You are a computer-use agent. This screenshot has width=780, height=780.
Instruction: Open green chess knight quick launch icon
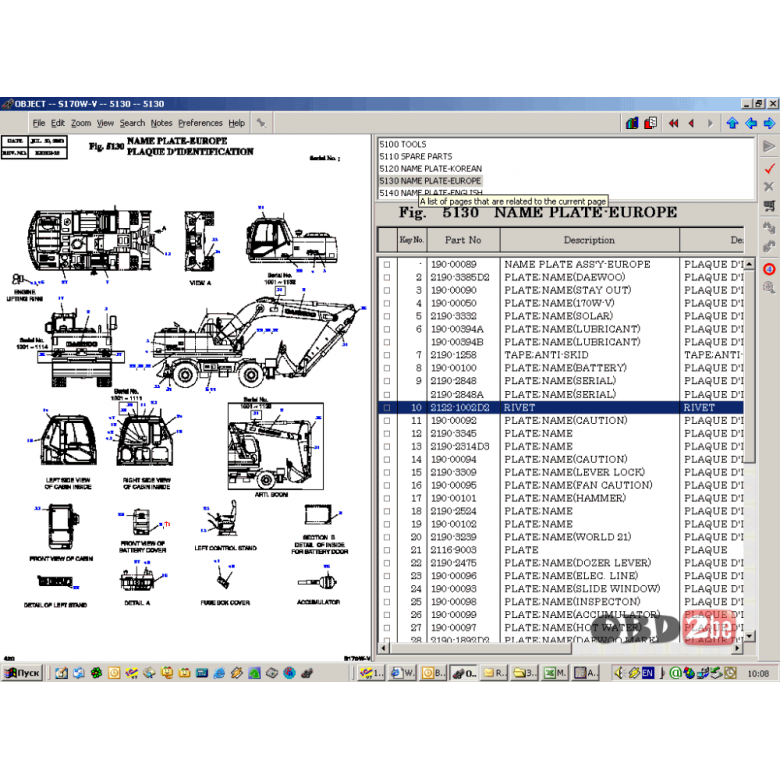click(x=254, y=673)
